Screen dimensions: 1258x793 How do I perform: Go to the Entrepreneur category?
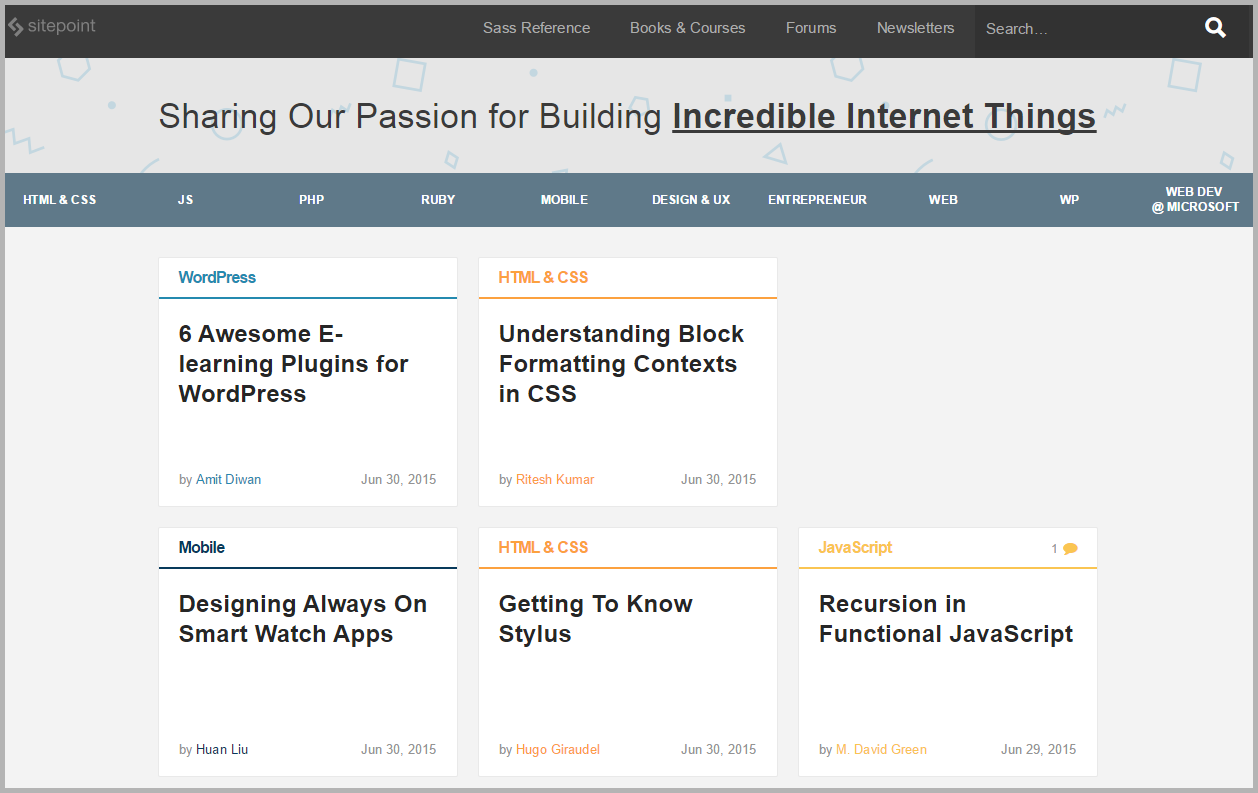817,200
